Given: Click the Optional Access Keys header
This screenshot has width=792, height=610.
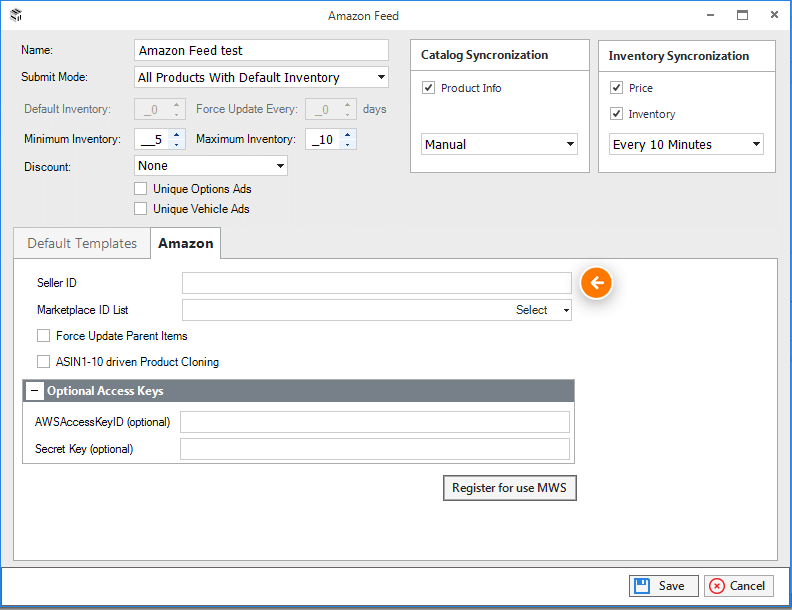Looking at the screenshot, I should 299,391.
